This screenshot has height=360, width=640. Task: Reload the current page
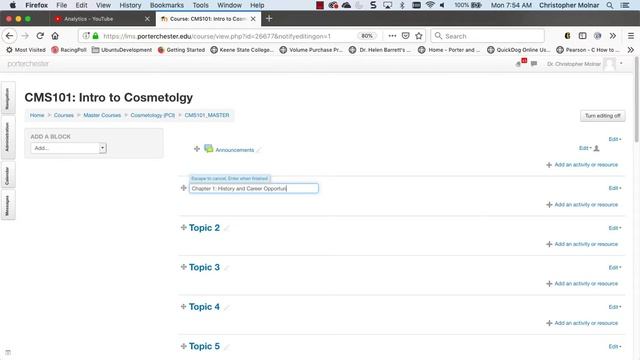tap(40, 36)
